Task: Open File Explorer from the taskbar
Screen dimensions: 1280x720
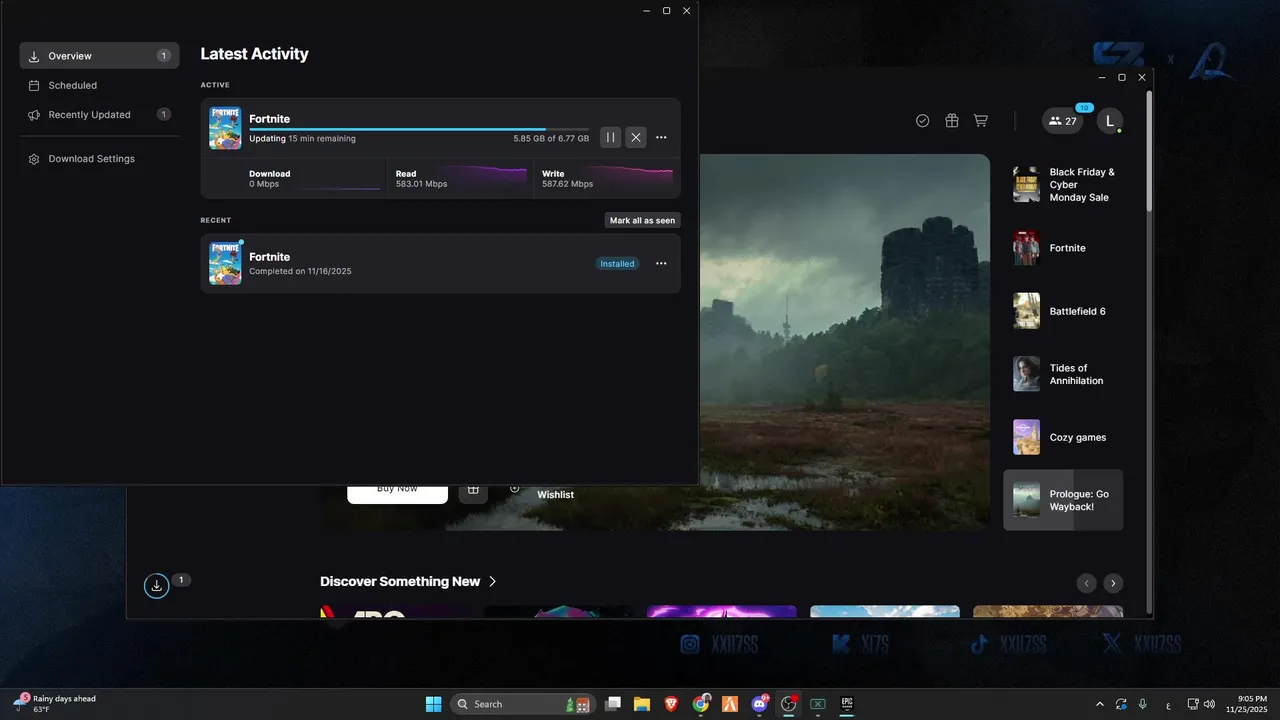Action: coord(642,704)
